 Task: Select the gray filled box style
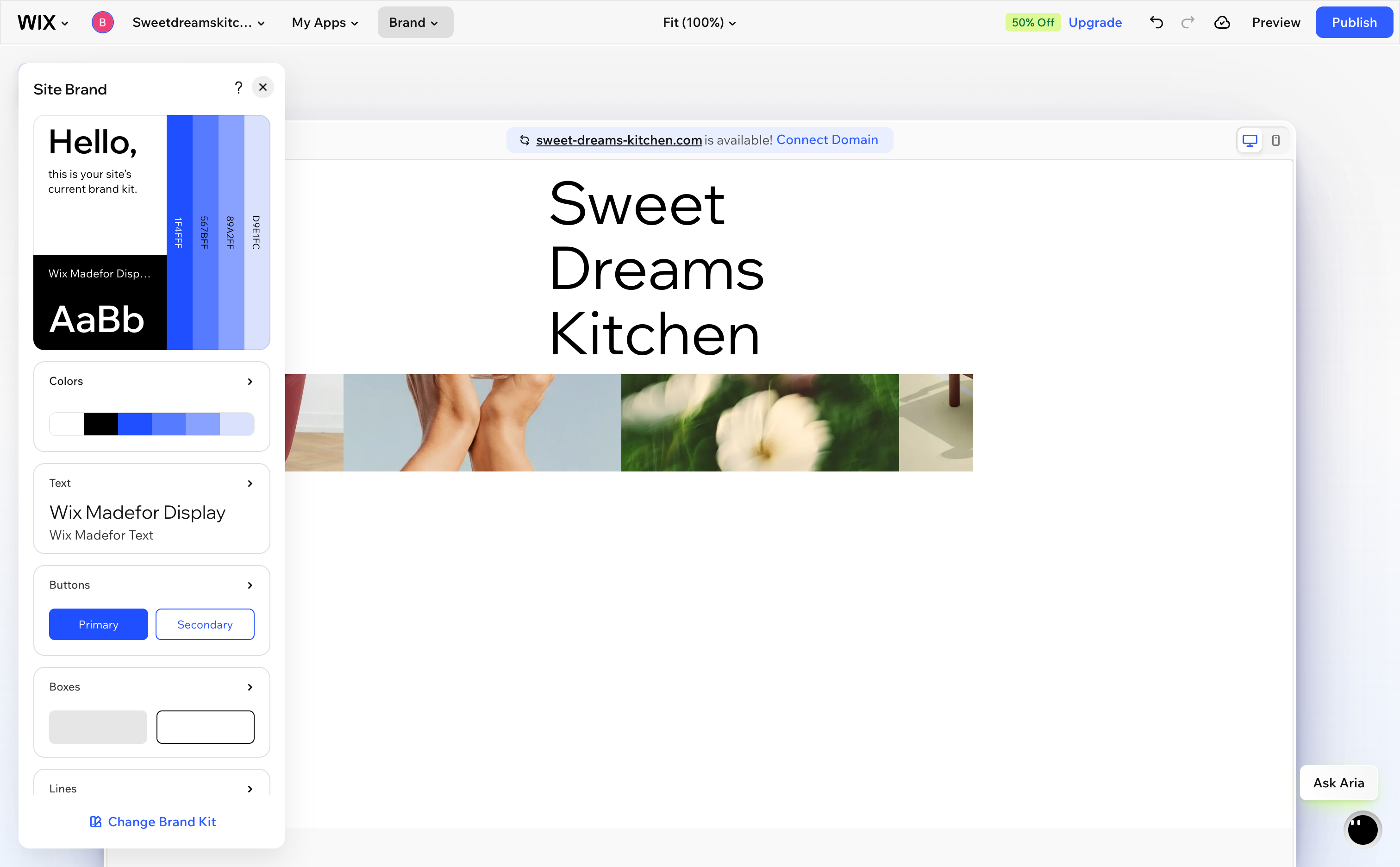pyautogui.click(x=98, y=727)
